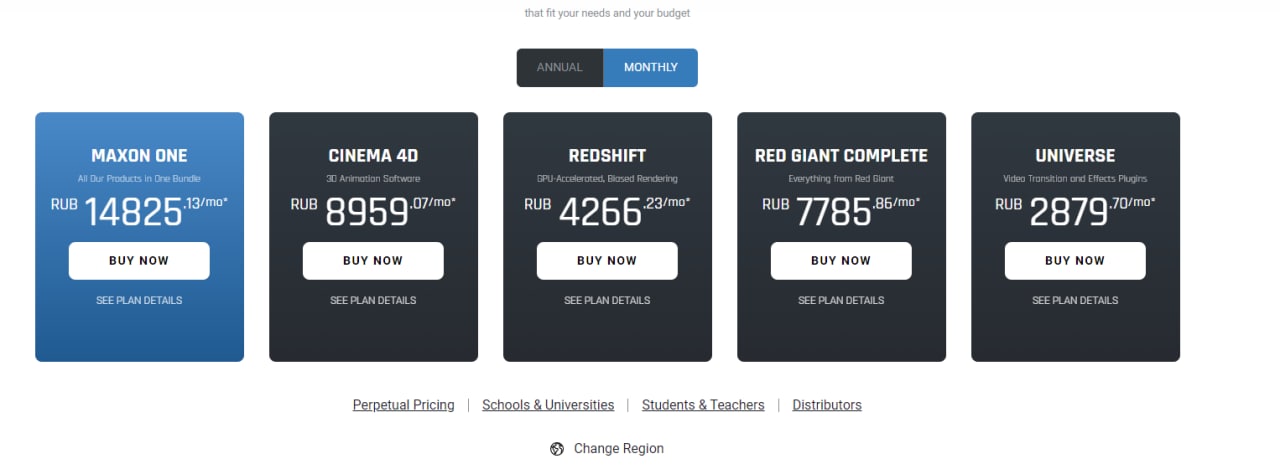Click the 4266 price on Redshift
1280x469 pixels.
tap(600, 213)
